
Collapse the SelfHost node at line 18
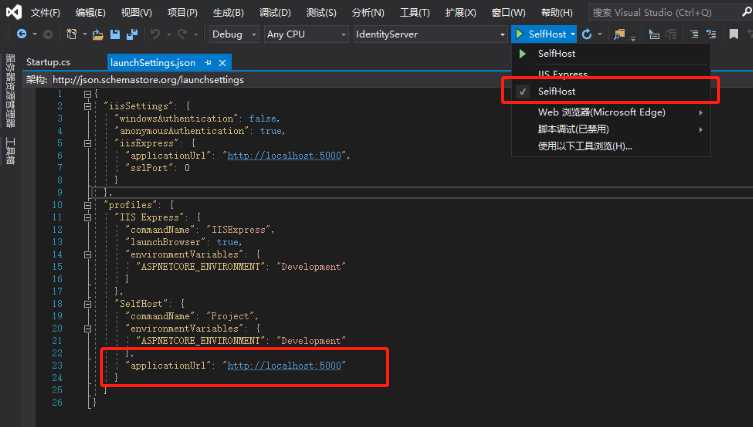click(x=87, y=304)
